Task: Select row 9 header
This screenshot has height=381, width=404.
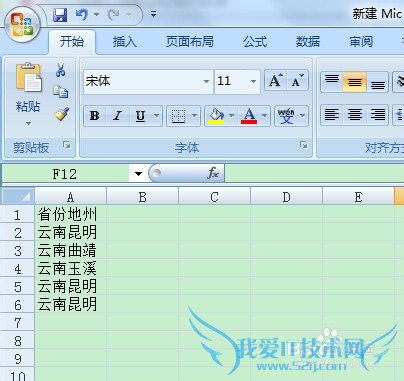Action: [17, 358]
